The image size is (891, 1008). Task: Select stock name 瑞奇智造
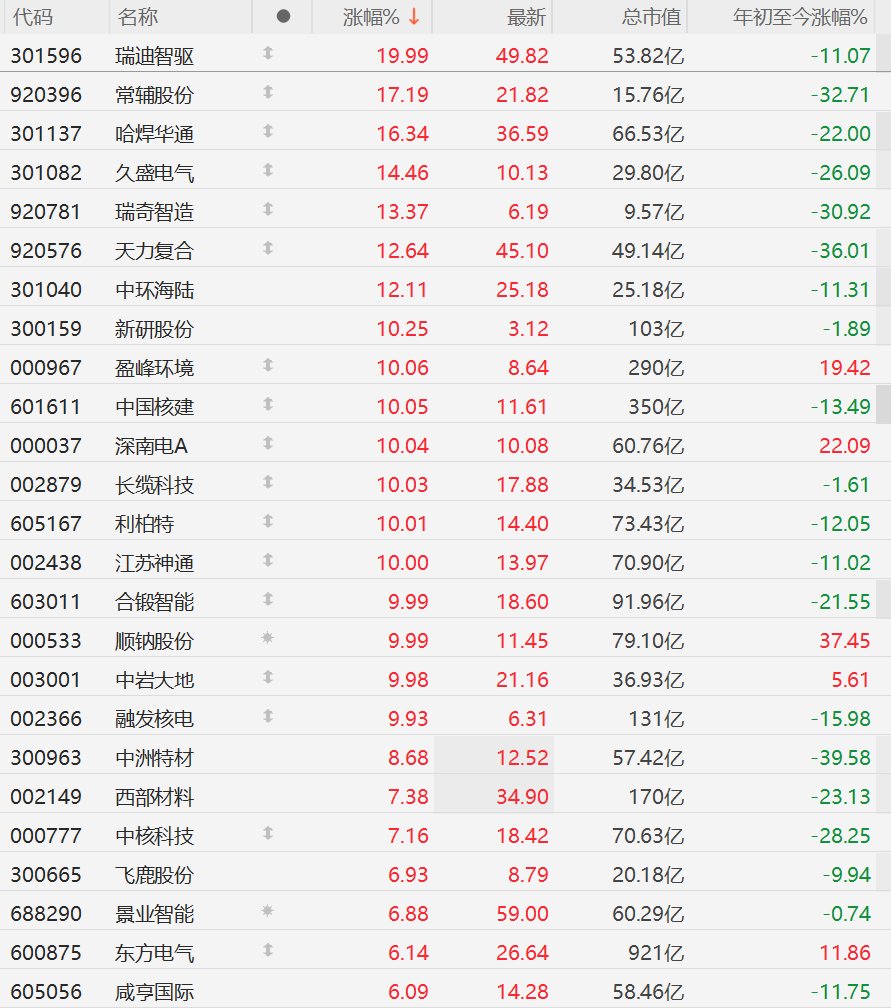[x=154, y=212]
